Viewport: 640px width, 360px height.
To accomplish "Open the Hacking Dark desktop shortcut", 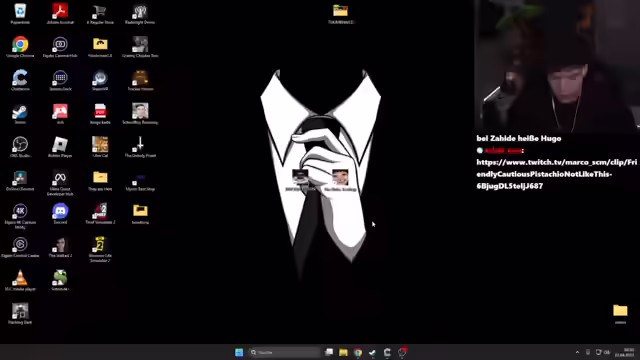I will click(x=20, y=314).
